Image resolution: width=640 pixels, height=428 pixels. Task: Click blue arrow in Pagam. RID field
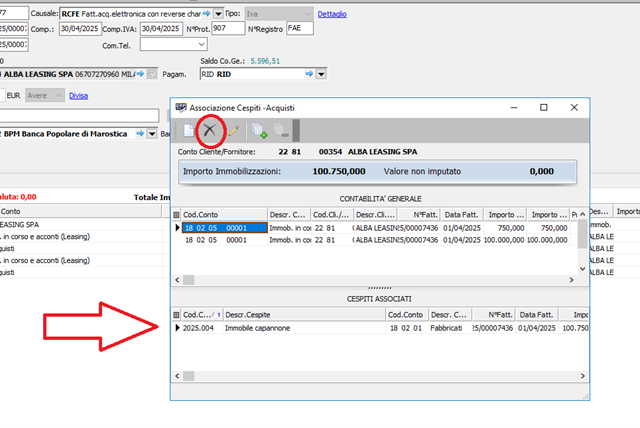pyautogui.click(x=309, y=74)
